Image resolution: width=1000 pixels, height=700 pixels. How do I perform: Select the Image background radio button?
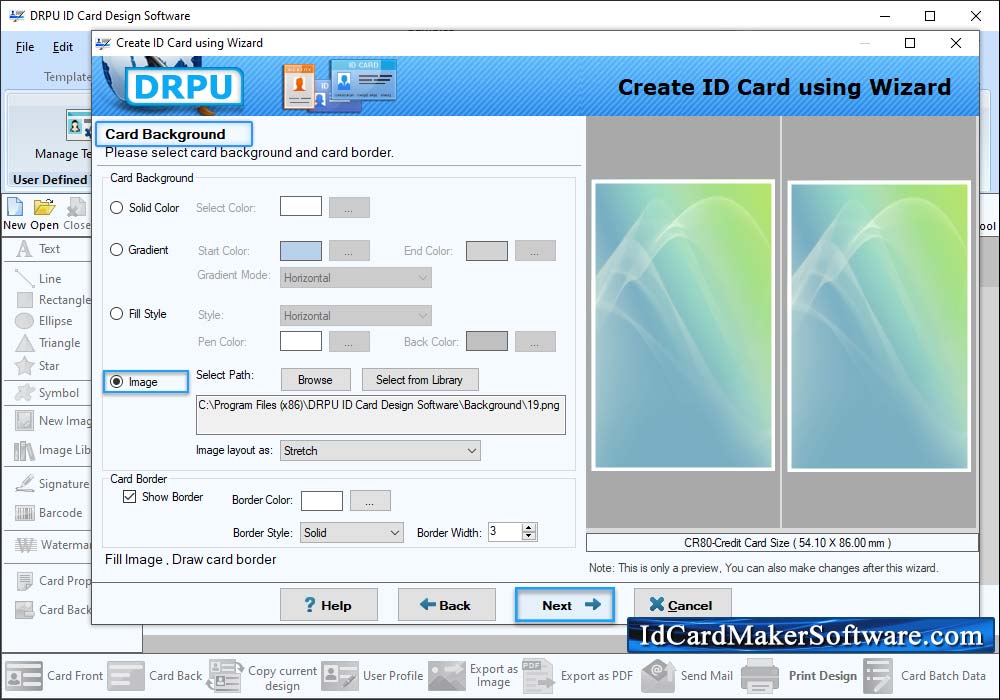(x=117, y=382)
